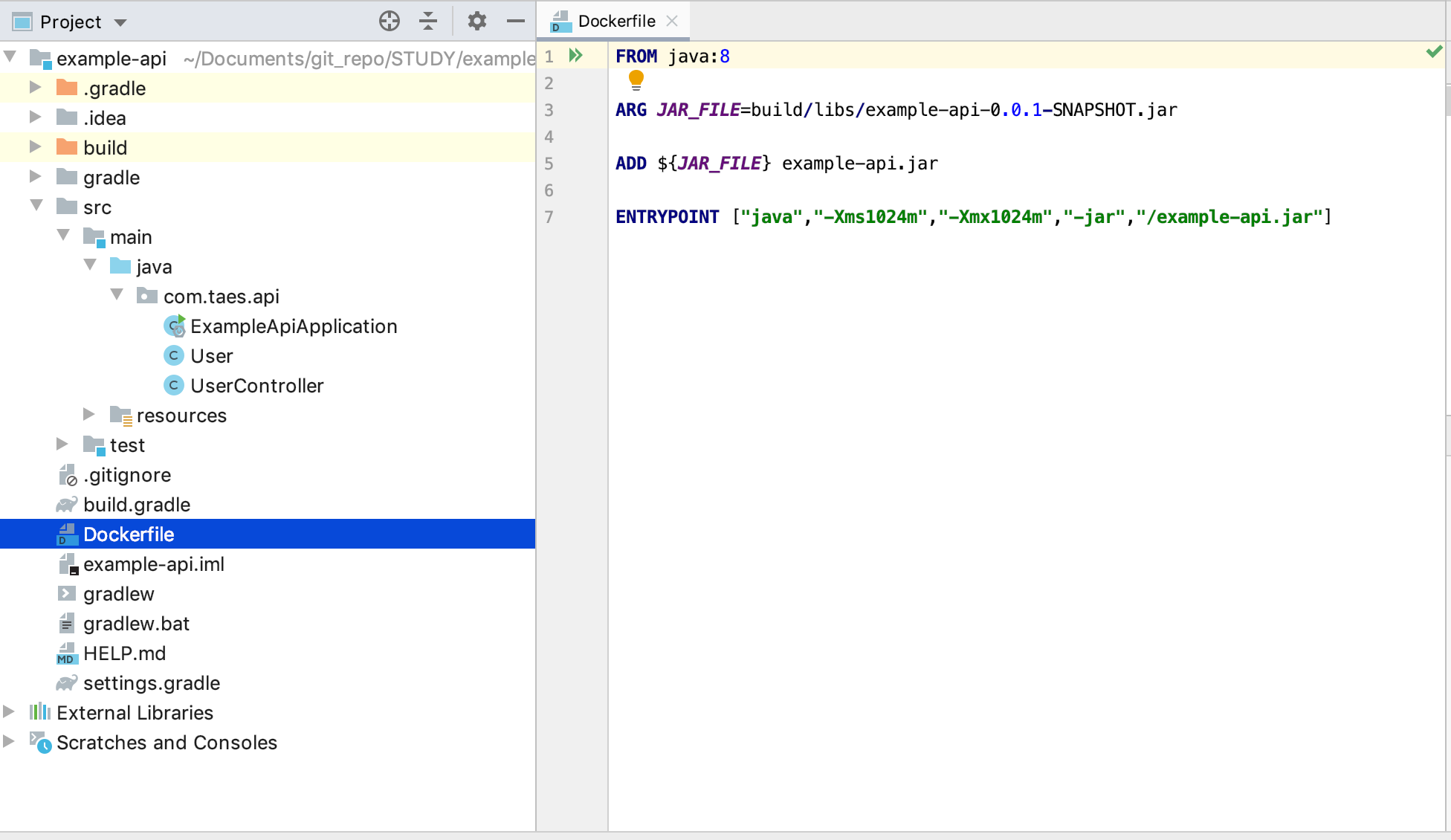
Task: Select the gradlew file
Action: 119,594
